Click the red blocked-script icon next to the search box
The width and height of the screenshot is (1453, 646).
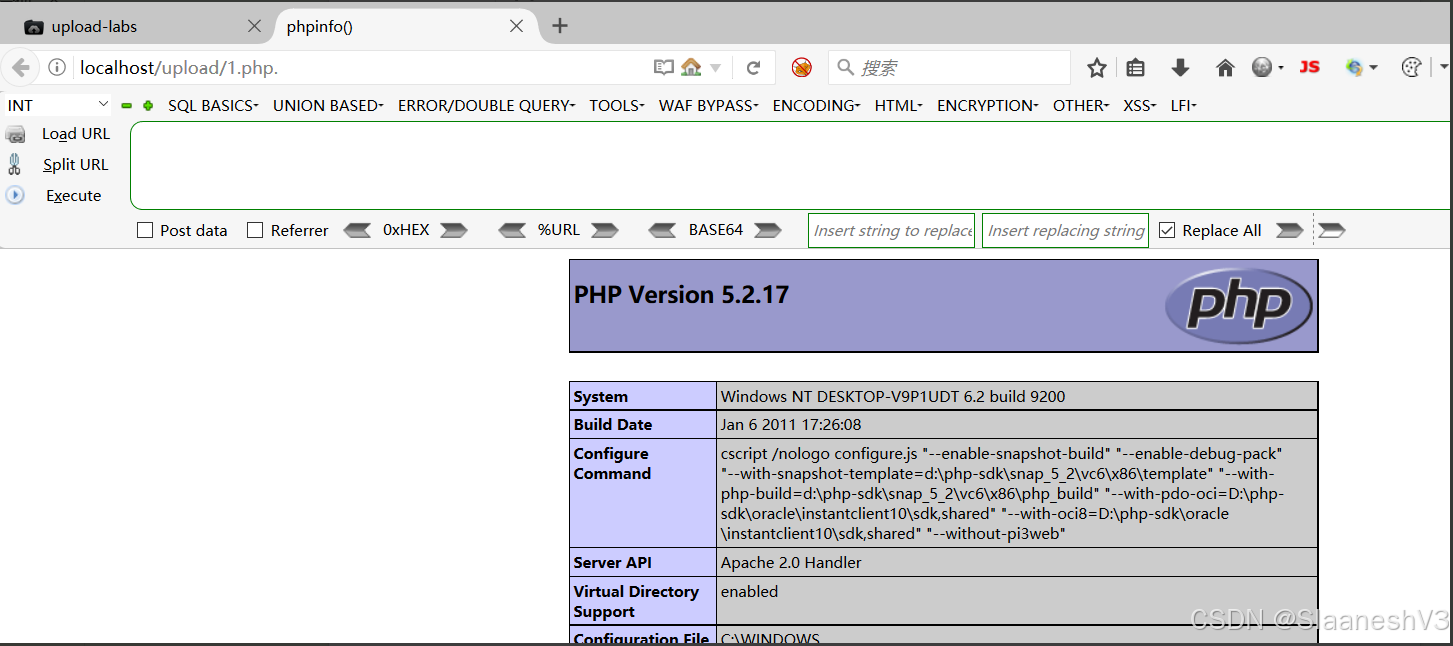click(x=801, y=67)
